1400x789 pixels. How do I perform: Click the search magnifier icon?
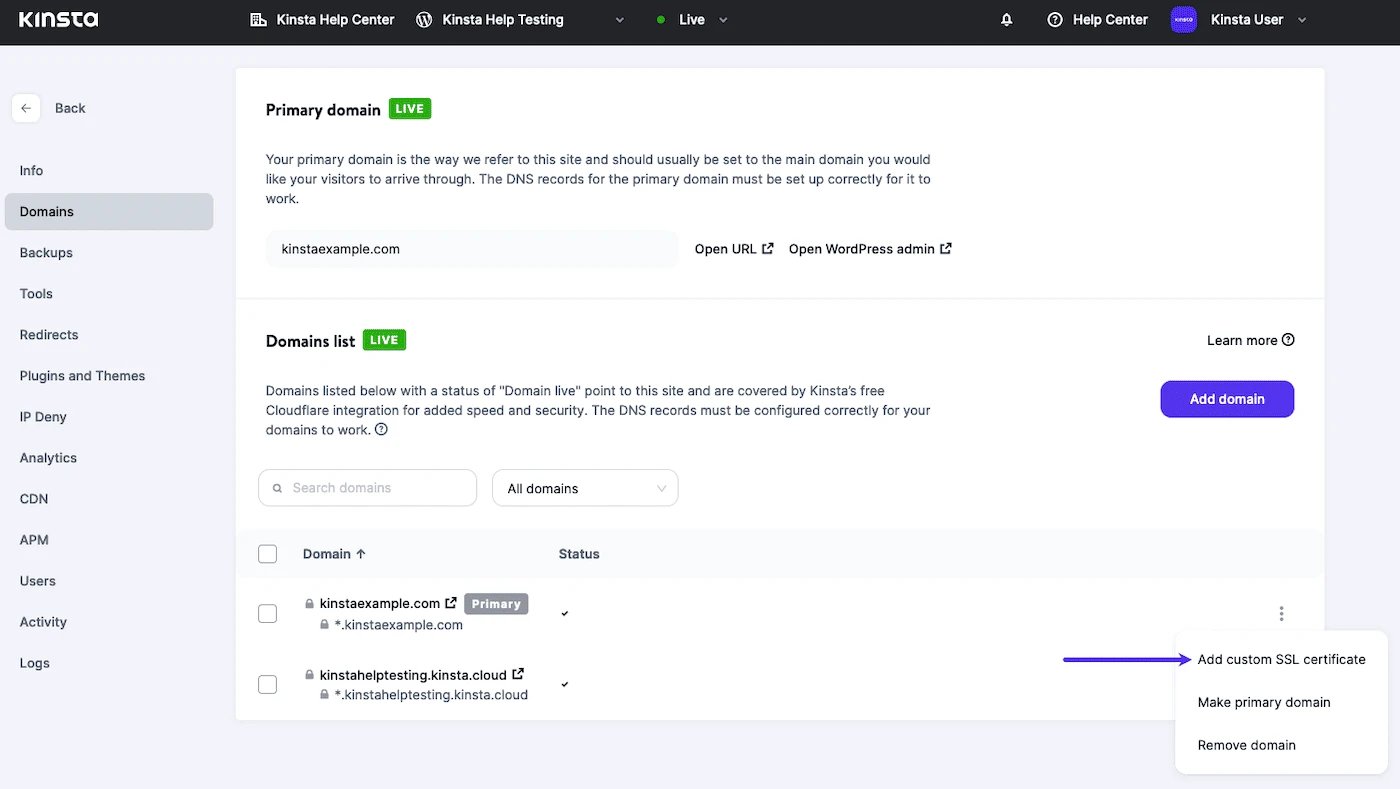(x=278, y=488)
